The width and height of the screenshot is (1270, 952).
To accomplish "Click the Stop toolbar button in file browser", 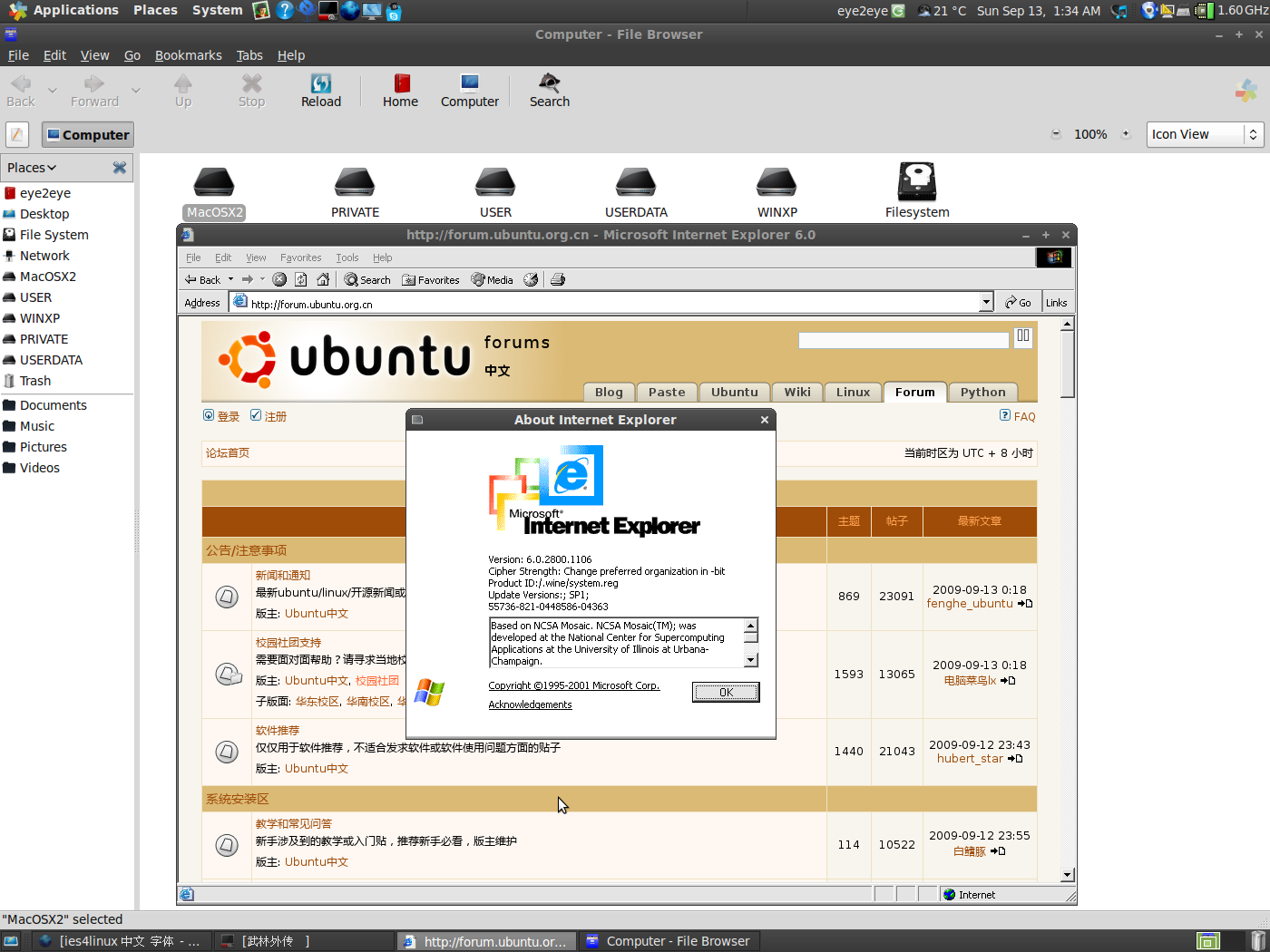I will point(251,91).
